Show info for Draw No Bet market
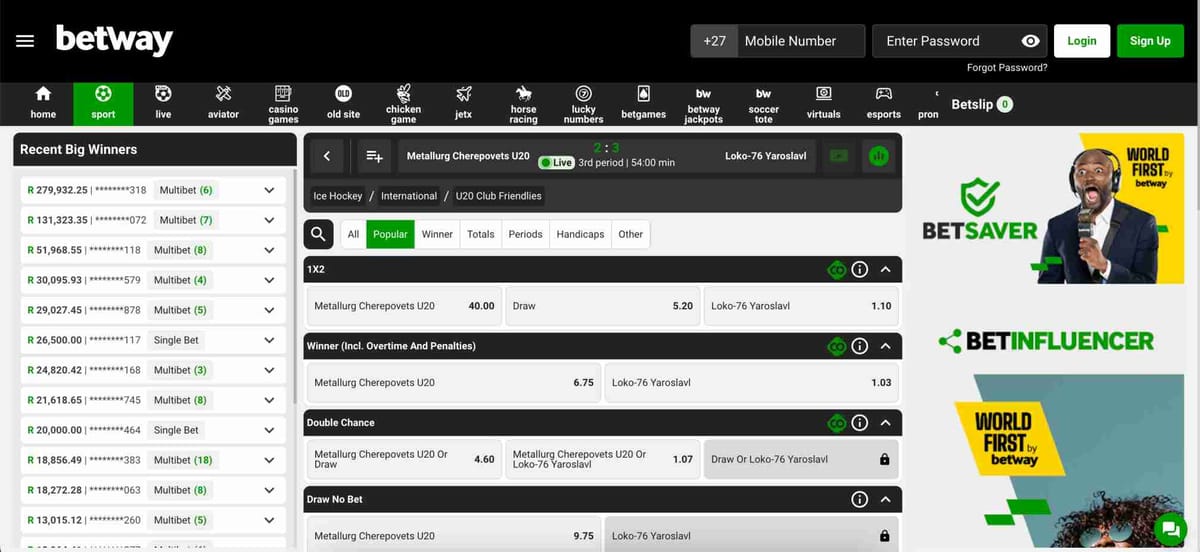The height and width of the screenshot is (552, 1200). tap(860, 499)
